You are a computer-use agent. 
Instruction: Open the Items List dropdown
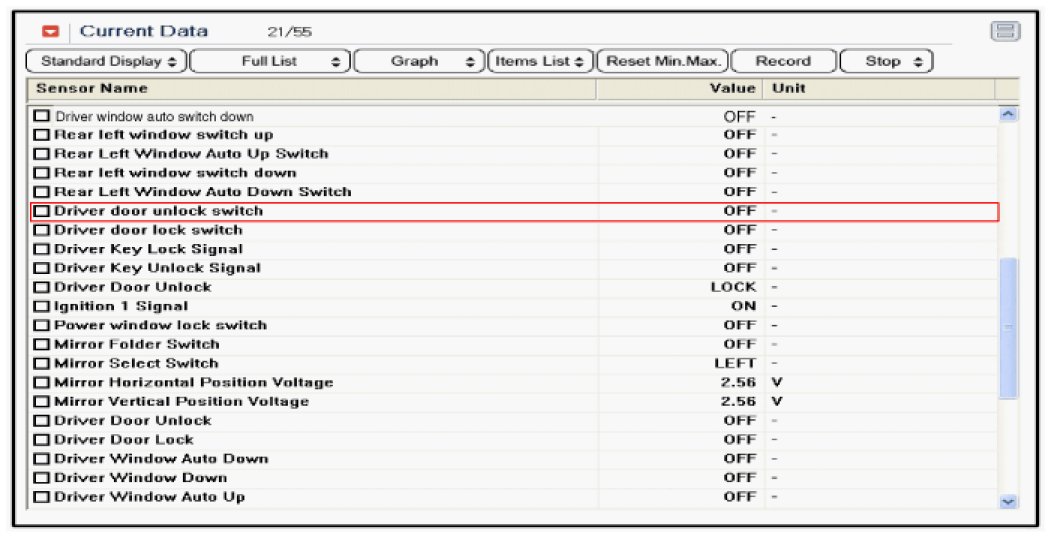[543, 61]
